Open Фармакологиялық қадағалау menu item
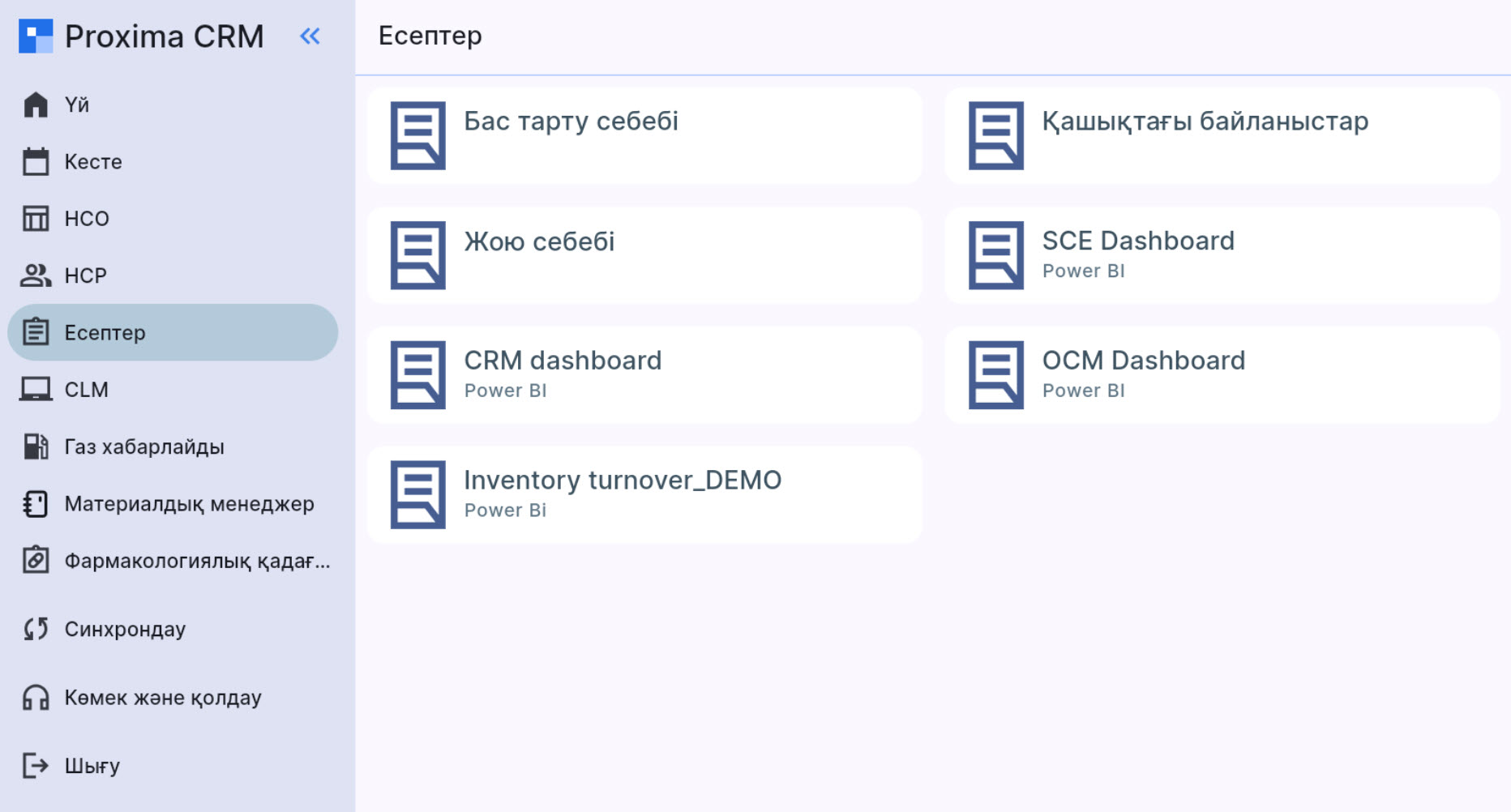 [196, 561]
